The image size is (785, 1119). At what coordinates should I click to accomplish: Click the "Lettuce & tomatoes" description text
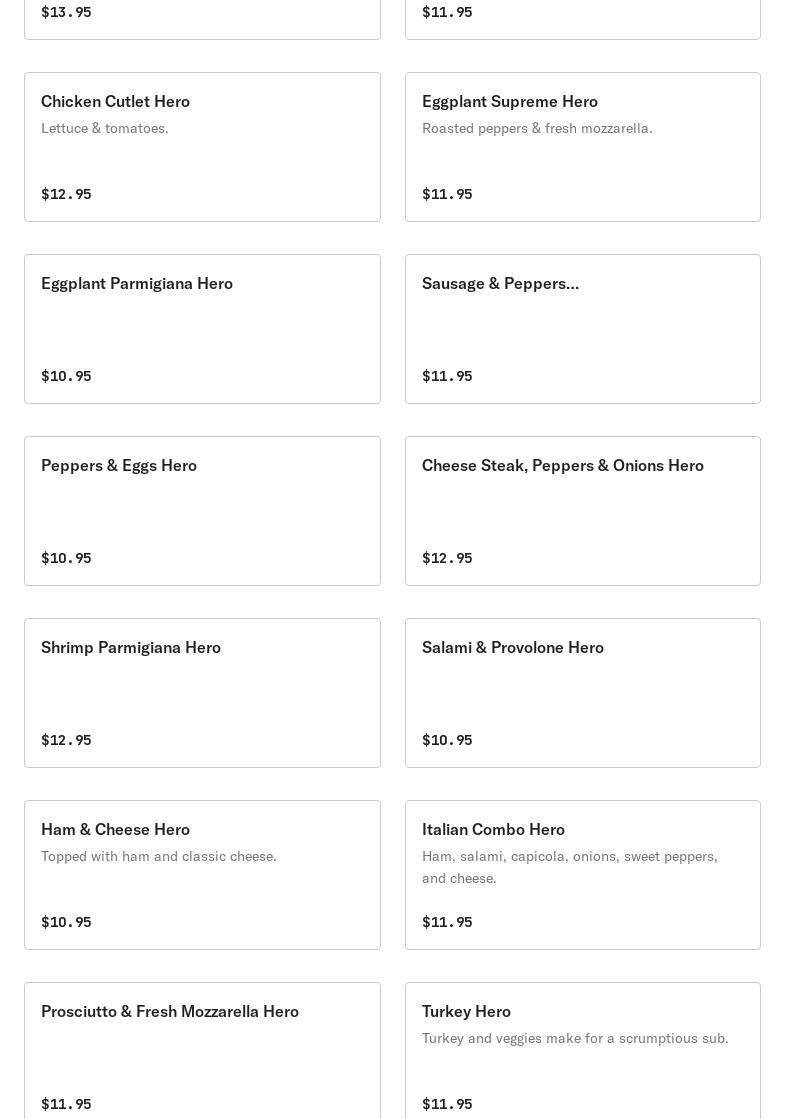(x=105, y=128)
